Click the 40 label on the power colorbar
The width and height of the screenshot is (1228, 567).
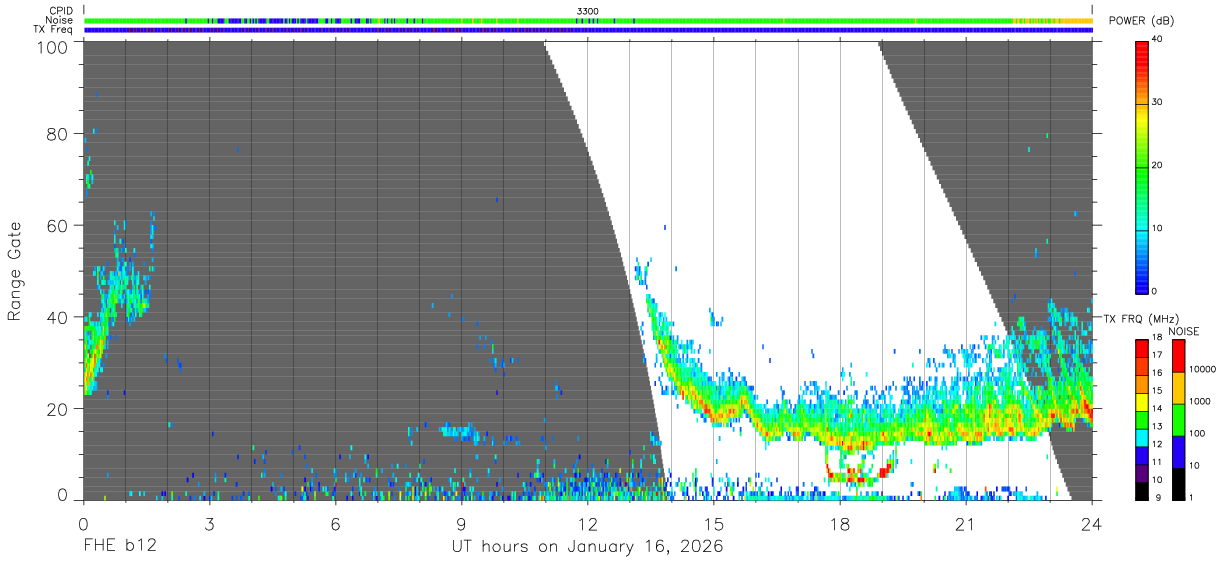1158,40
